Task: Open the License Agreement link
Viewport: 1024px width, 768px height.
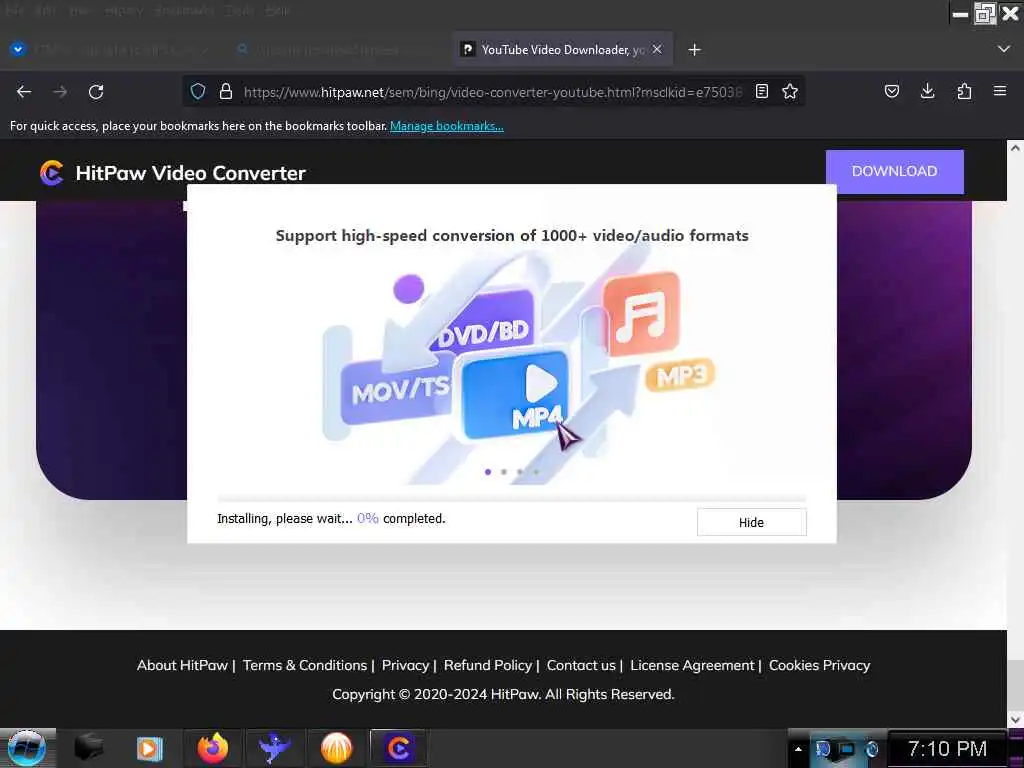Action: coord(692,665)
